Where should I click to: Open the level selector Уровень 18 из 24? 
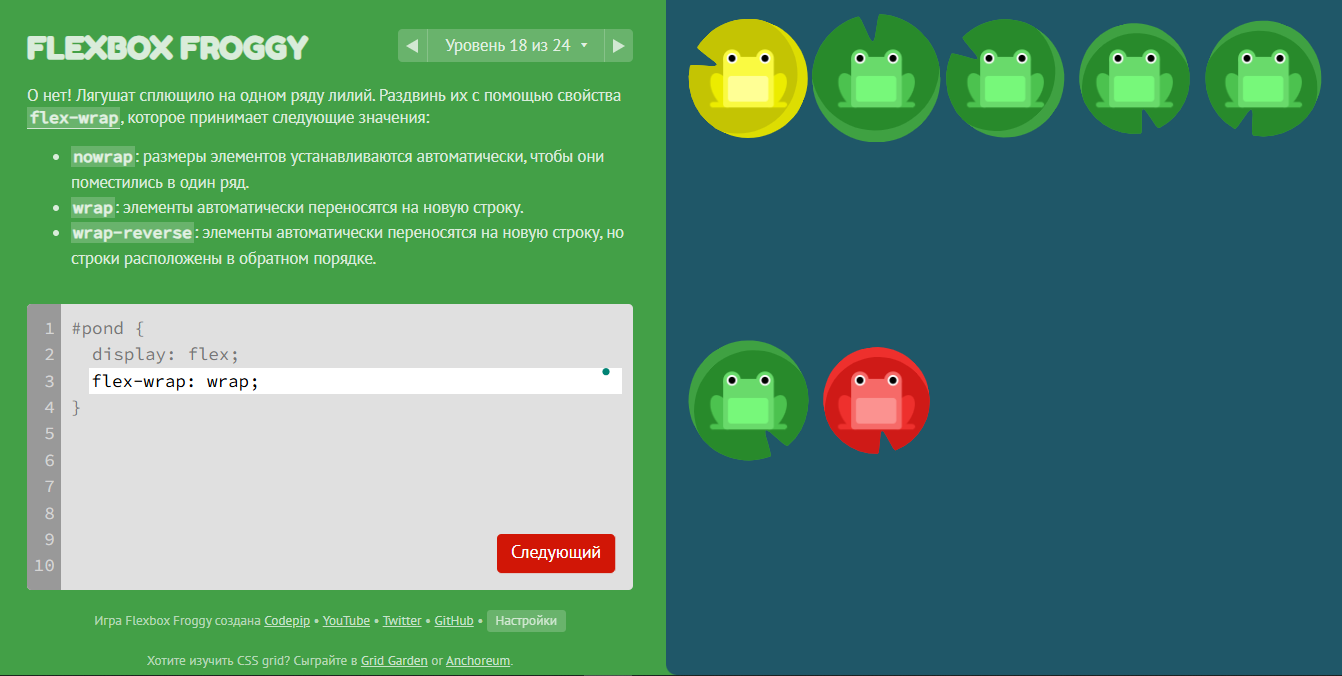pyautogui.click(x=515, y=45)
